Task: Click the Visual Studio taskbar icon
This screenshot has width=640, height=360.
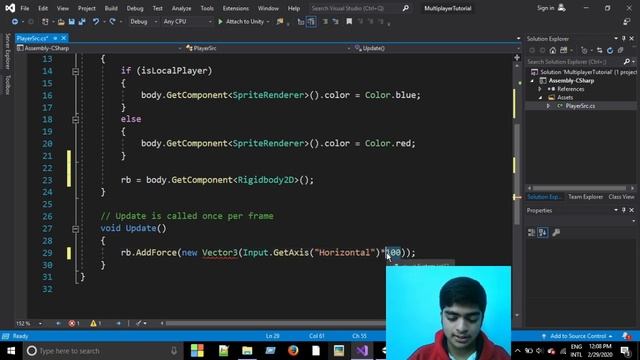Action: coord(362,351)
